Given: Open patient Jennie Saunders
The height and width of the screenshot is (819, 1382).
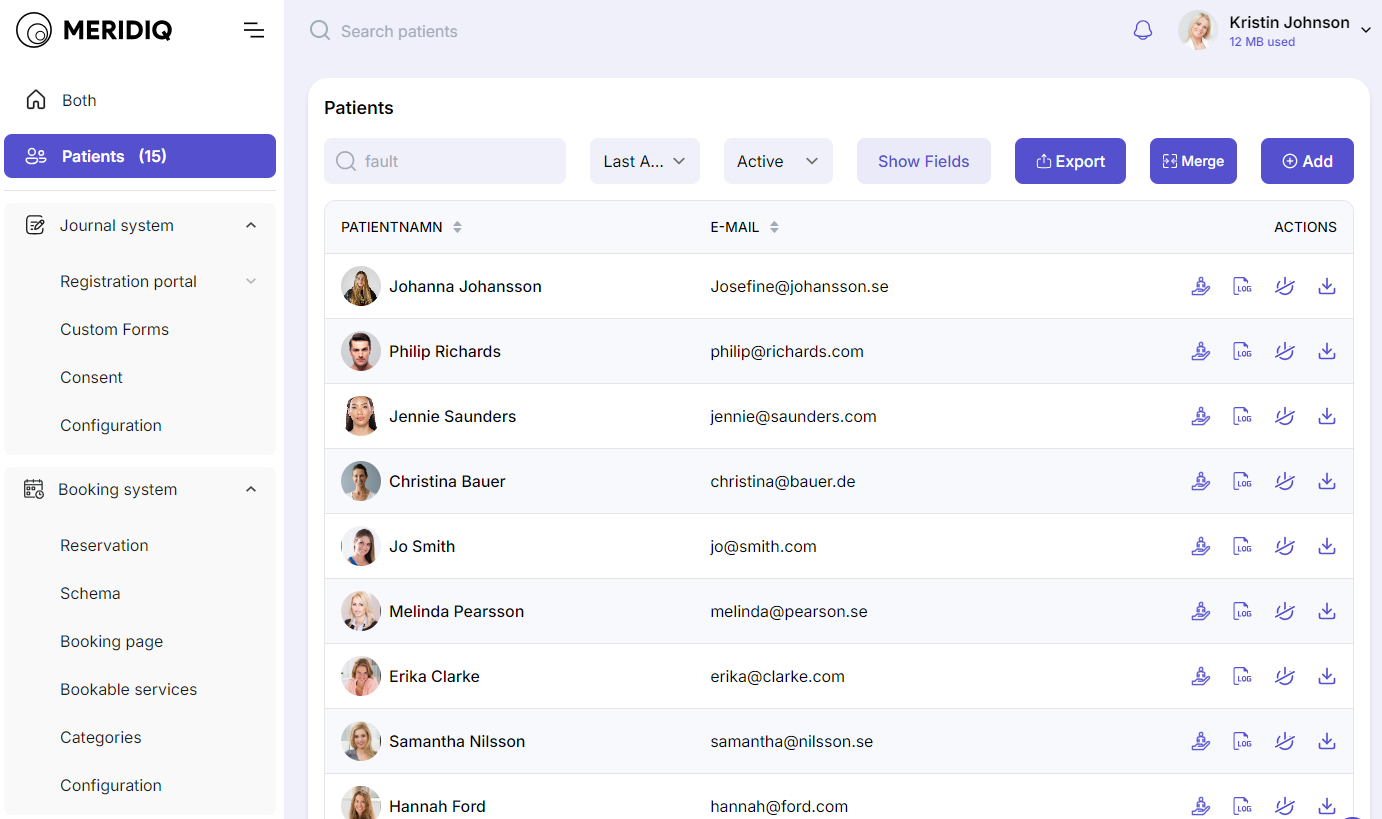Looking at the screenshot, I should click(453, 416).
